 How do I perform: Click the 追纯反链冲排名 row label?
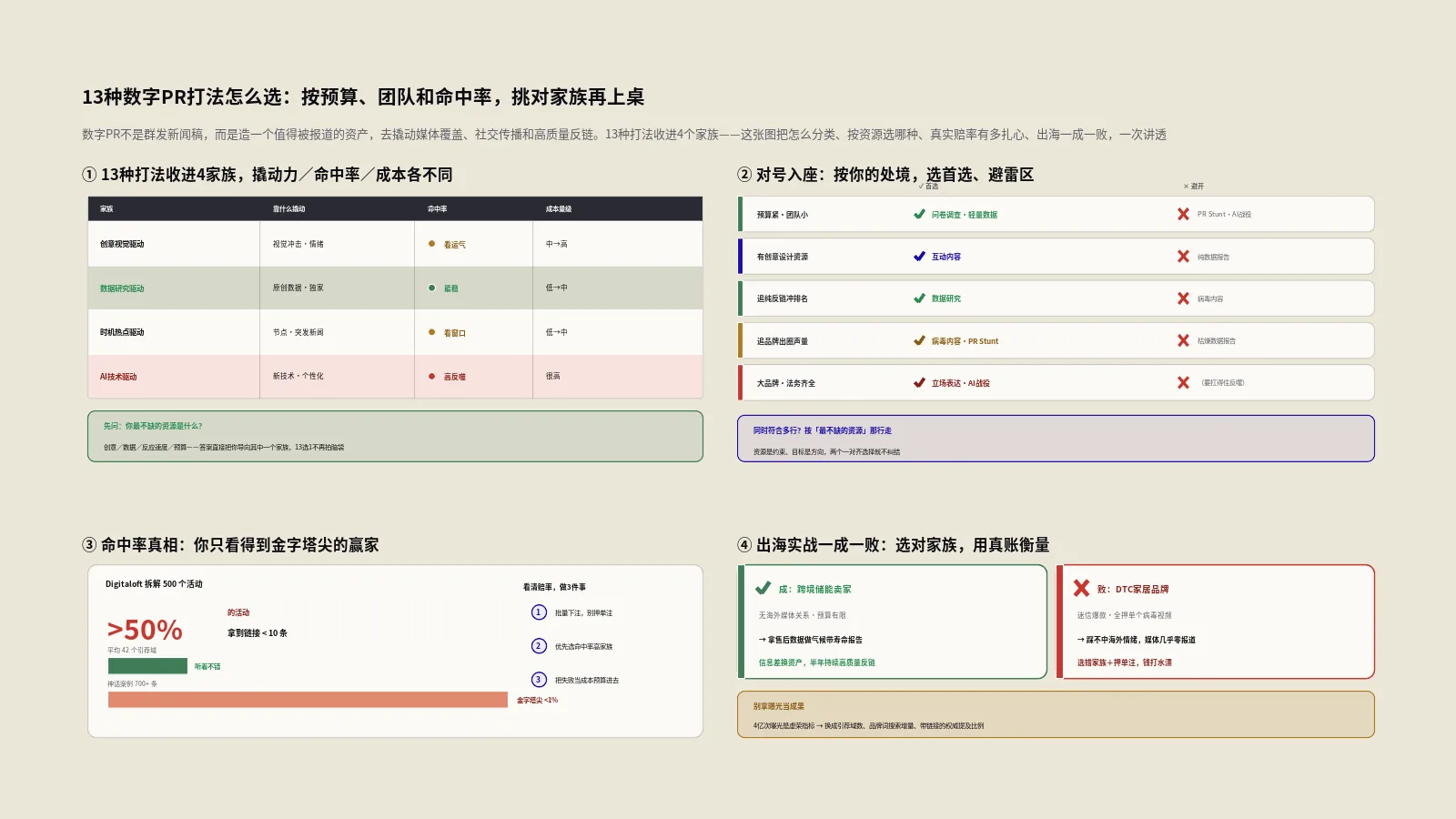[x=782, y=298]
